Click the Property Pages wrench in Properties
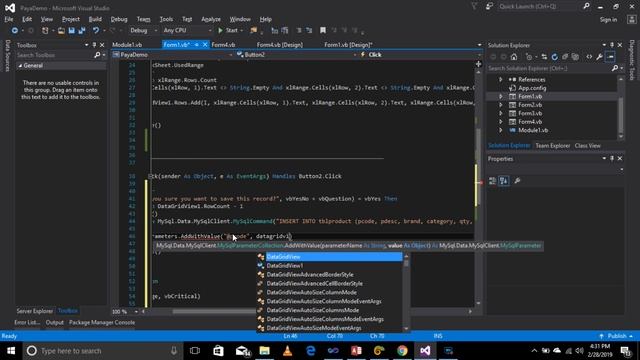Image resolution: width=640 pixels, height=360 pixels. pos(517,181)
